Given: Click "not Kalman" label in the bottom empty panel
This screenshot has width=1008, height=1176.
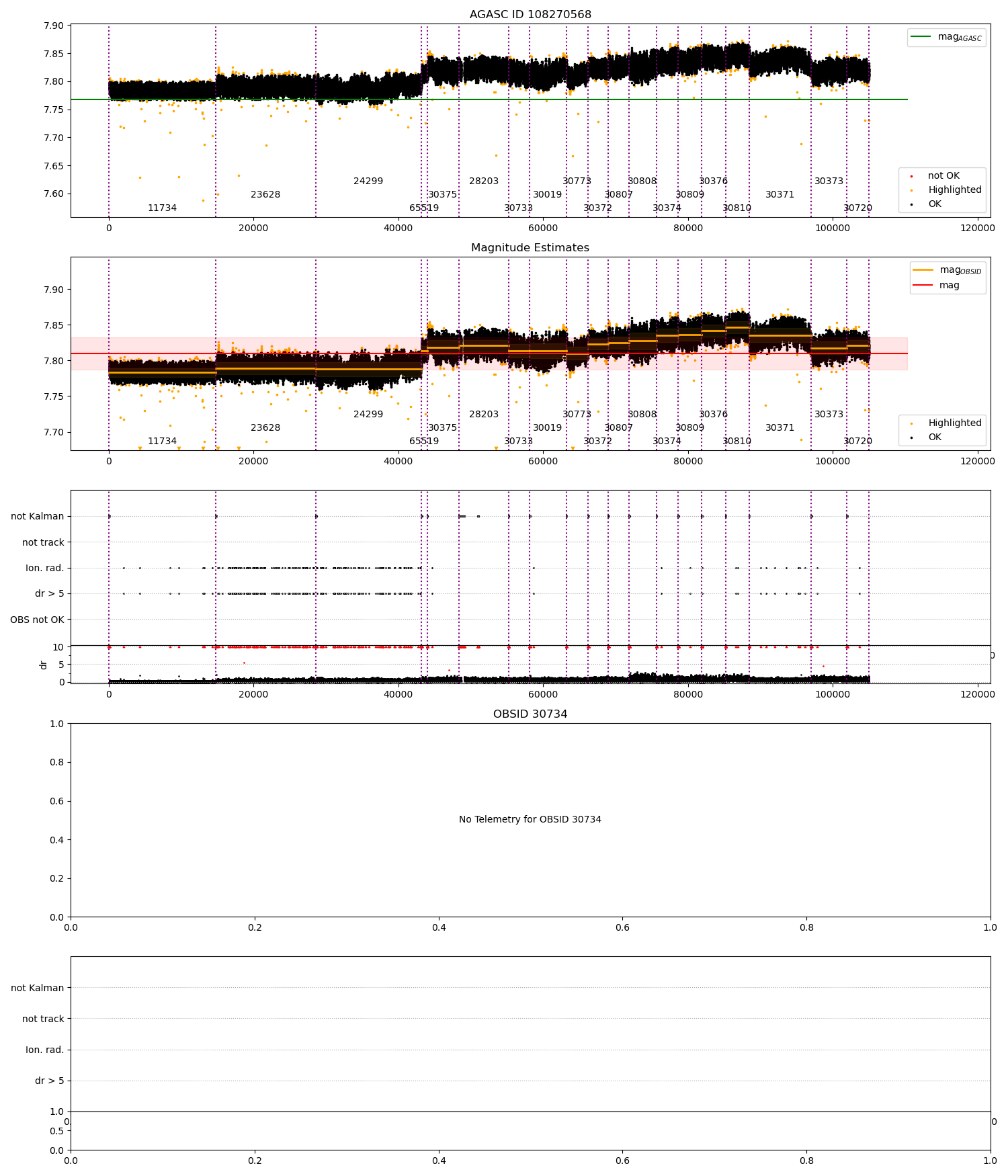Looking at the screenshot, I should [38, 988].
